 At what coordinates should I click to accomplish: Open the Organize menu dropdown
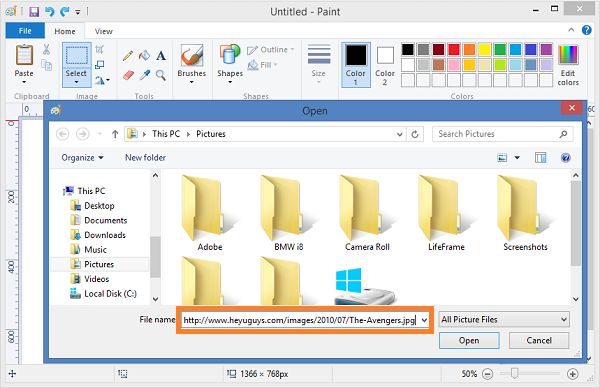click(82, 158)
